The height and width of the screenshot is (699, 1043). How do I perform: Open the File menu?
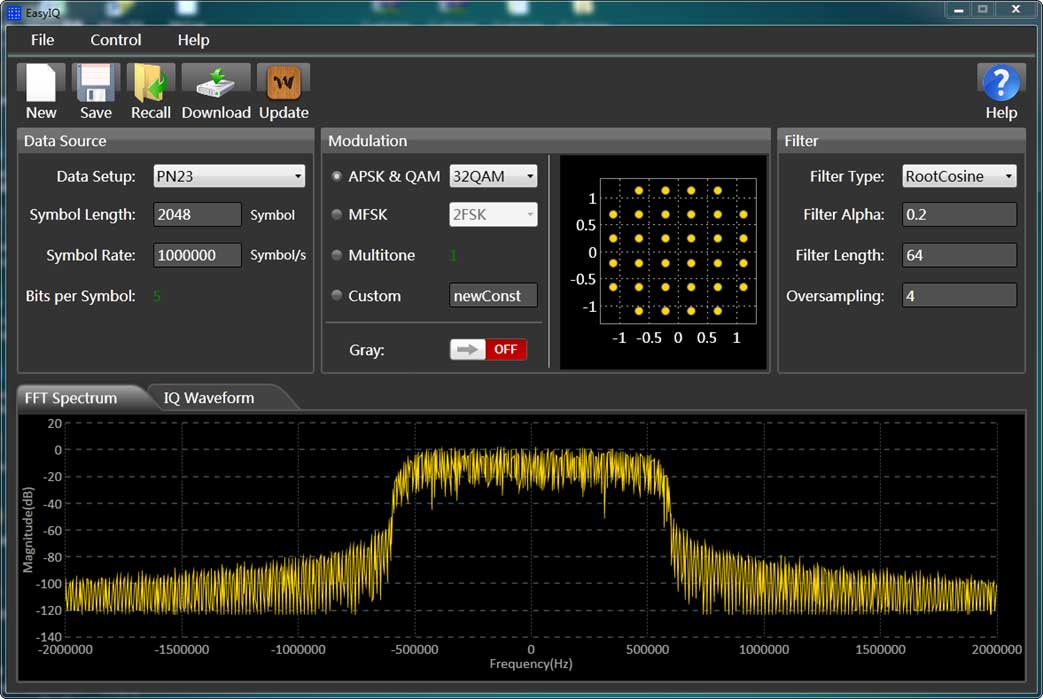pyautogui.click(x=43, y=40)
